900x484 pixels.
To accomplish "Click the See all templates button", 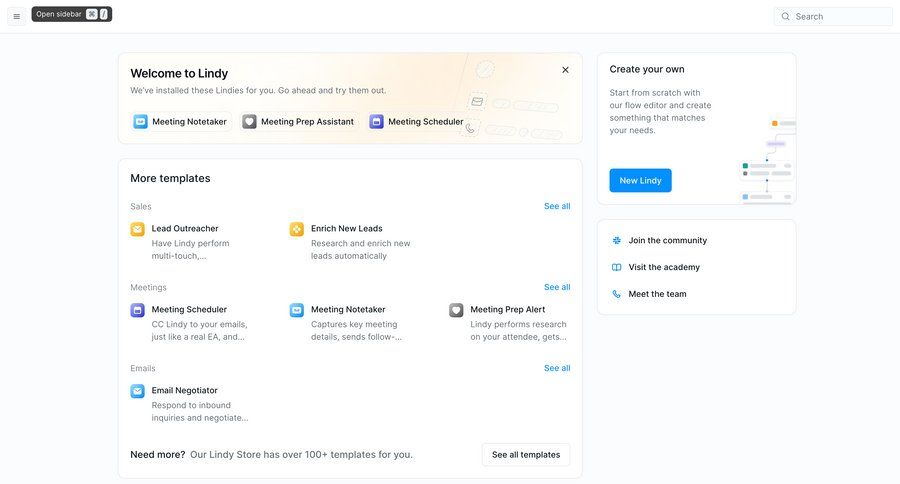I will (x=526, y=455).
